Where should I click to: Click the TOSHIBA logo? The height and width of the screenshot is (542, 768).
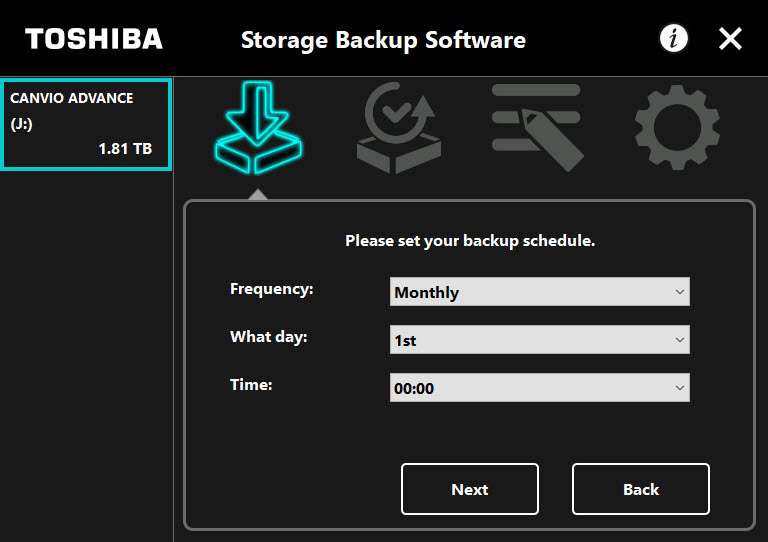(94, 39)
